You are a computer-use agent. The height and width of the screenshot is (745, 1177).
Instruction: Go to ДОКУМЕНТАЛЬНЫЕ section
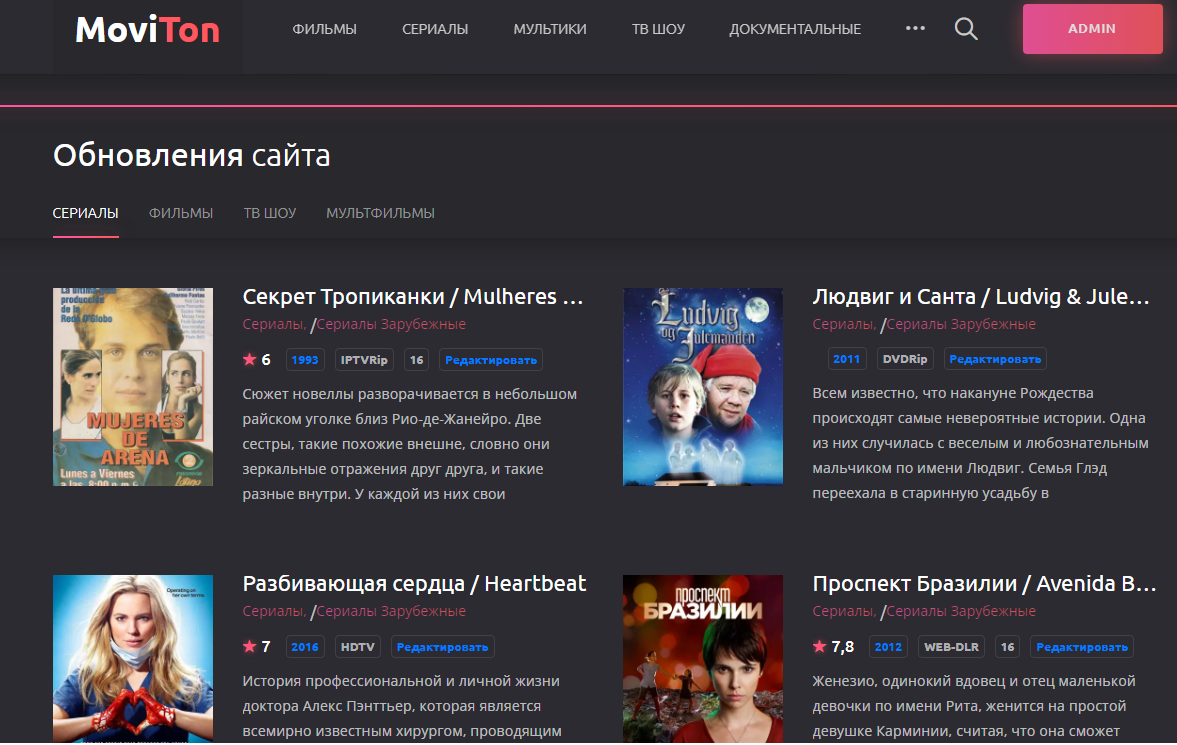pos(795,29)
